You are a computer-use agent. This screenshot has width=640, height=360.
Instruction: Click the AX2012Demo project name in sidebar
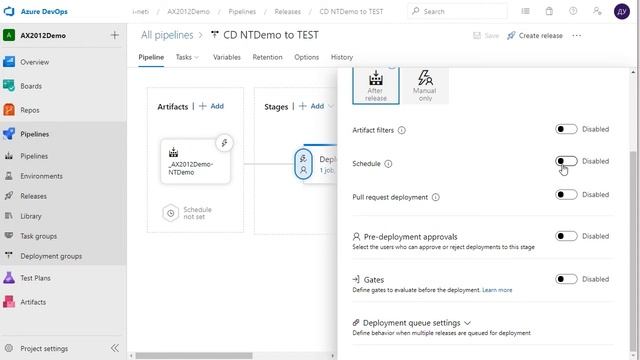tap(43, 36)
